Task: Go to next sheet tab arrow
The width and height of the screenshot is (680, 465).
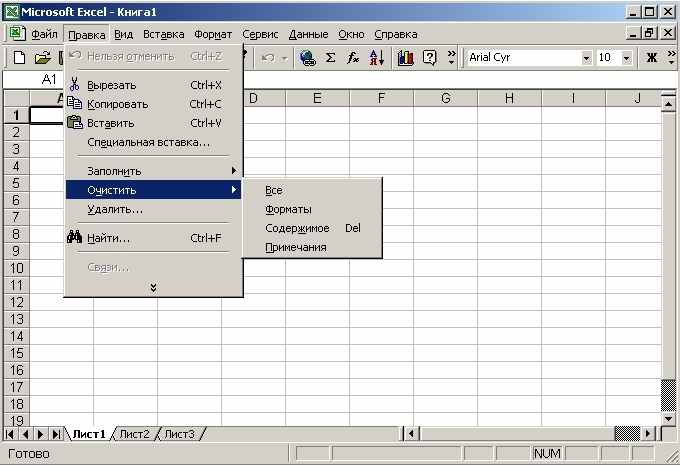Action: click(41, 434)
